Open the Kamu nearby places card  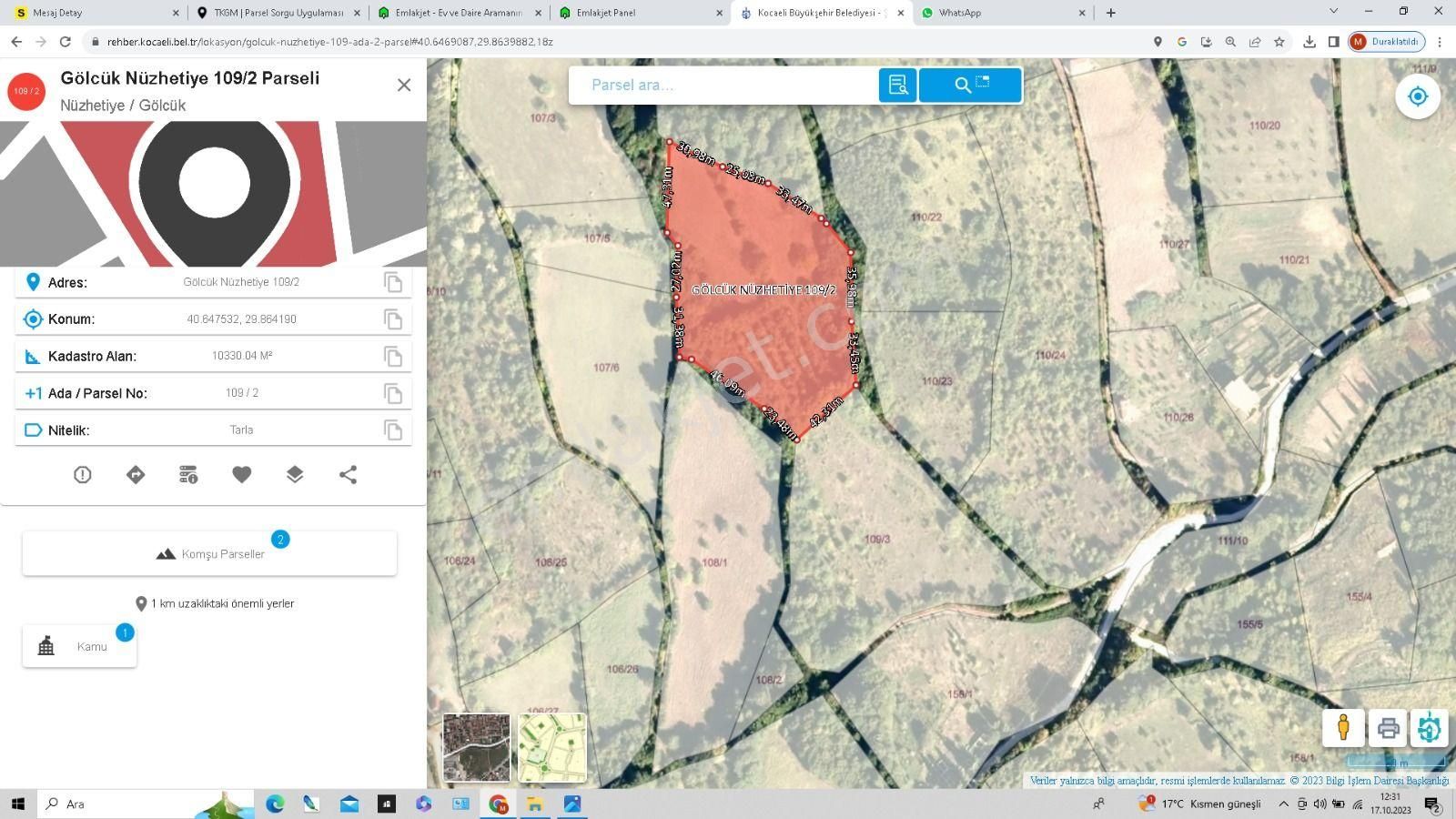(x=79, y=646)
